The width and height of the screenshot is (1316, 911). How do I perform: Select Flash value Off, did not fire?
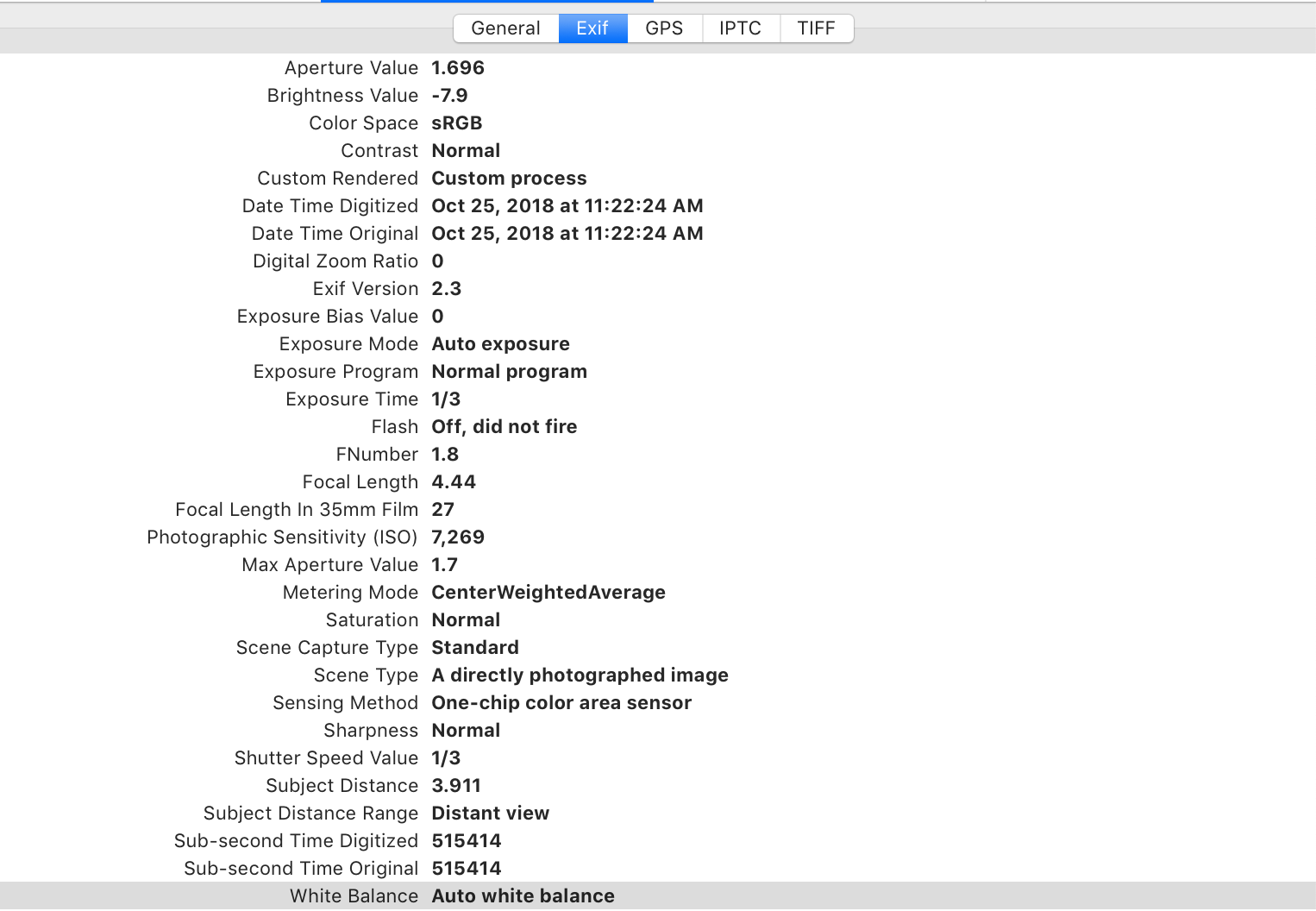point(504,427)
